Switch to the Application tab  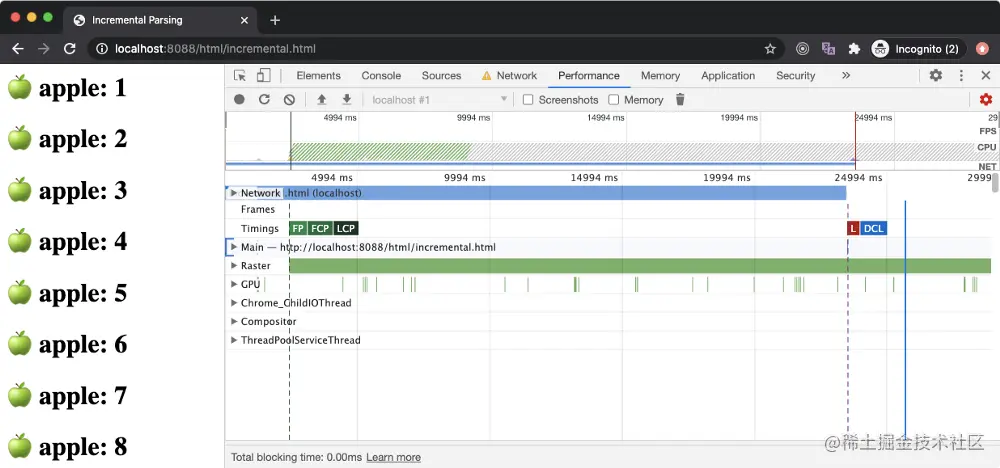tap(728, 75)
